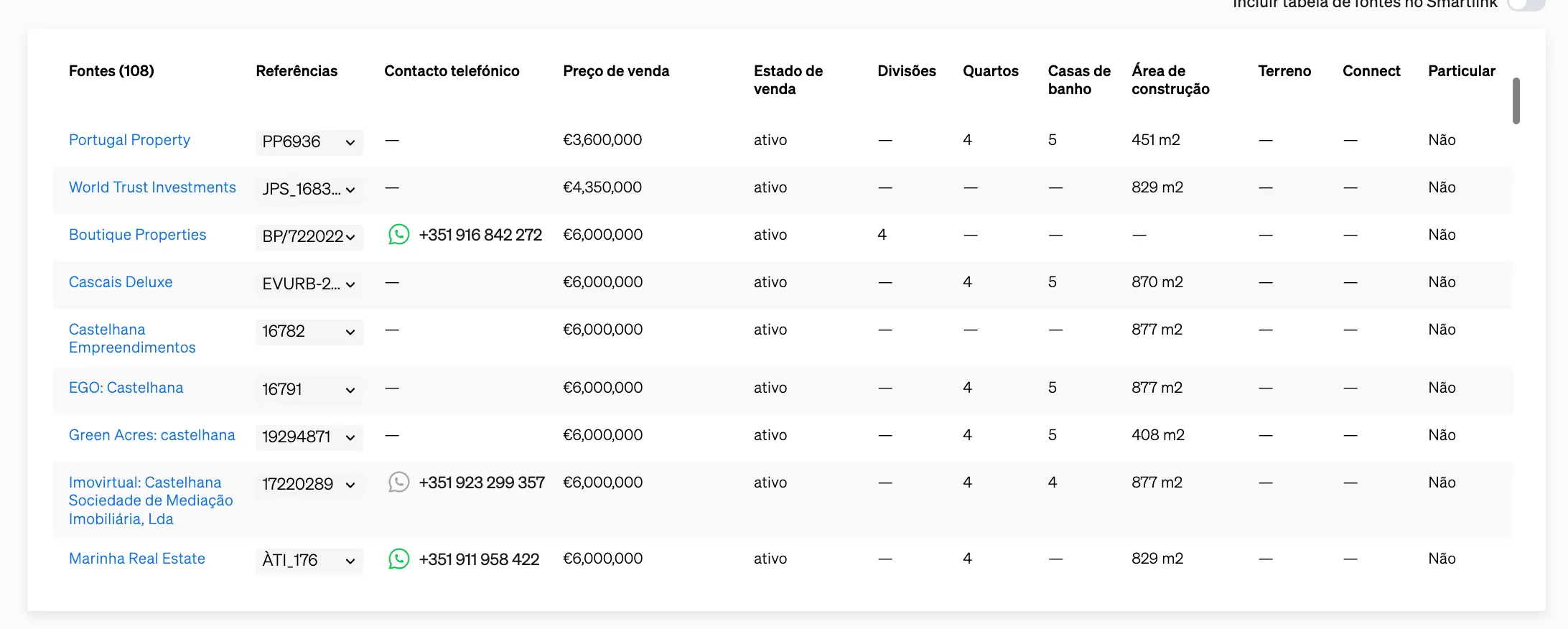Open the EVURB-2 reference dropdown
This screenshot has width=1568, height=629.
coord(309,284)
